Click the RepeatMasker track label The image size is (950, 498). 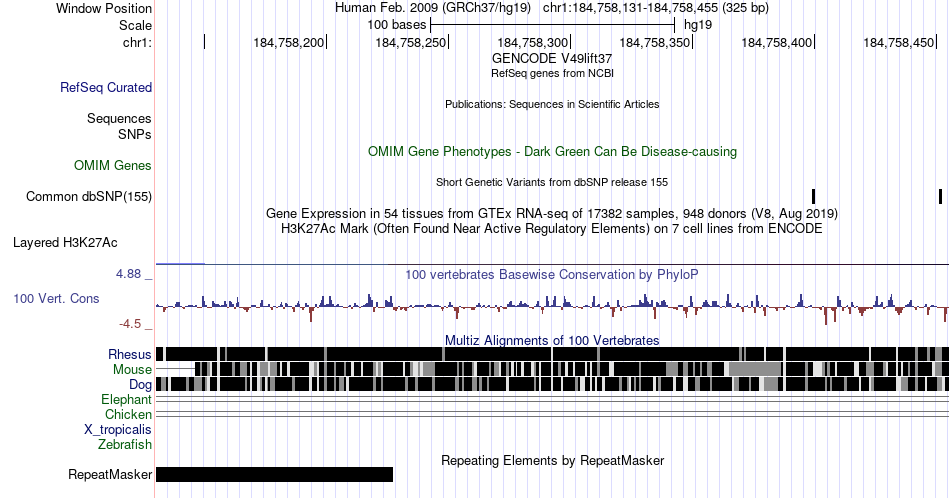coord(110,474)
